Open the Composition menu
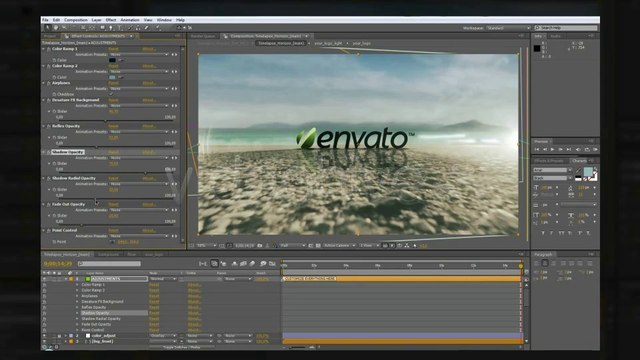Screen dimensions: 640x360 [x=76, y=20]
